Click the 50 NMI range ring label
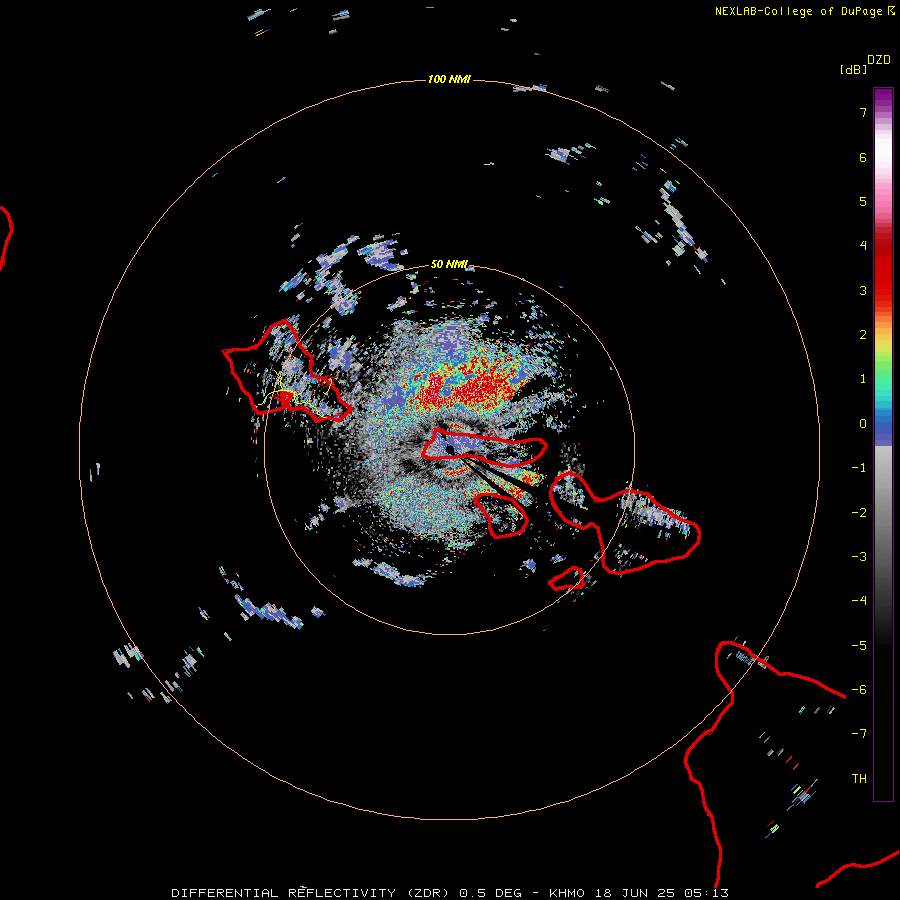 pos(449,264)
